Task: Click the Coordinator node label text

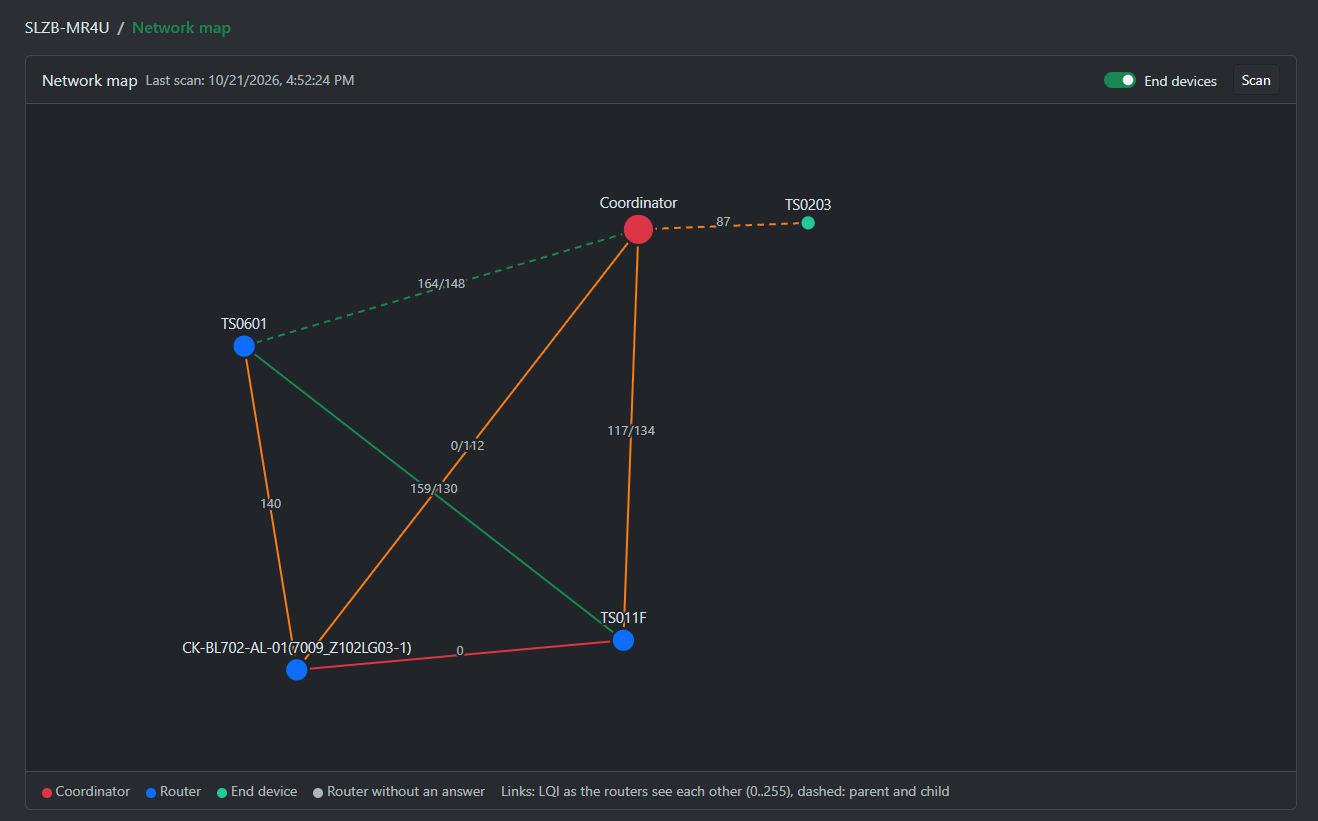Action: pyautogui.click(x=638, y=203)
